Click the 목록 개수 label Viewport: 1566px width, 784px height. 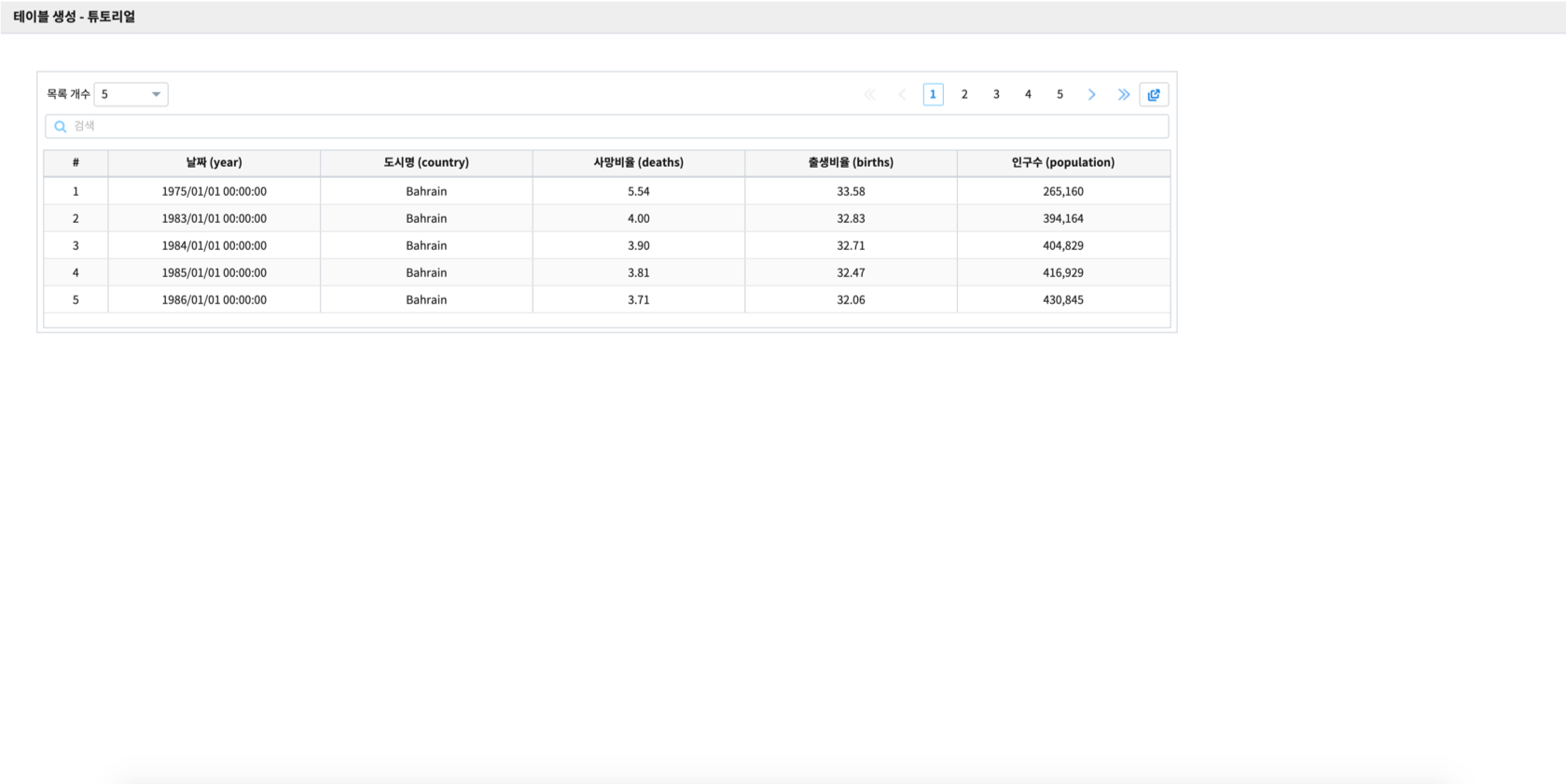pyautogui.click(x=68, y=94)
